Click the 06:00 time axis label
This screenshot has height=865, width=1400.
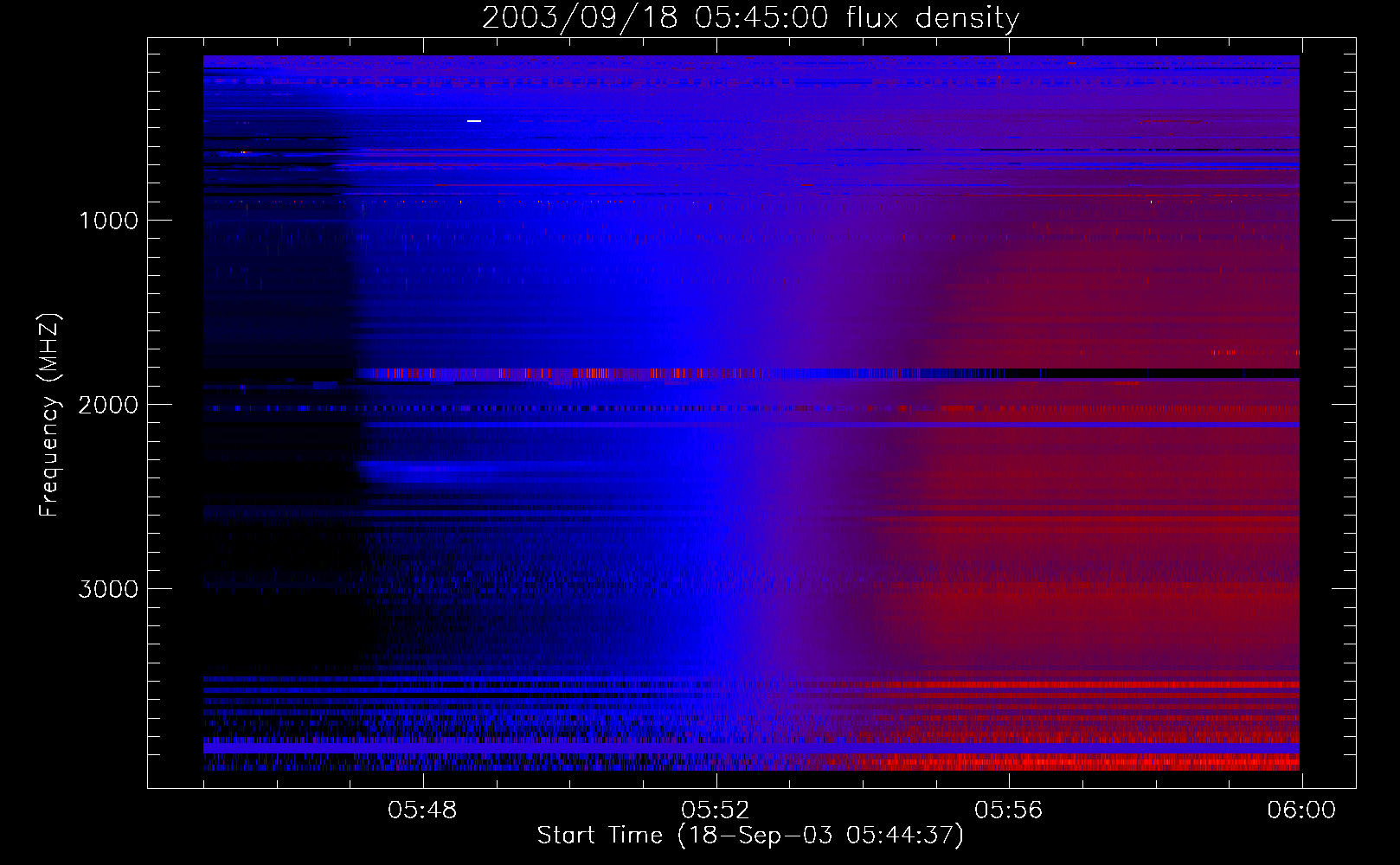(x=1301, y=811)
